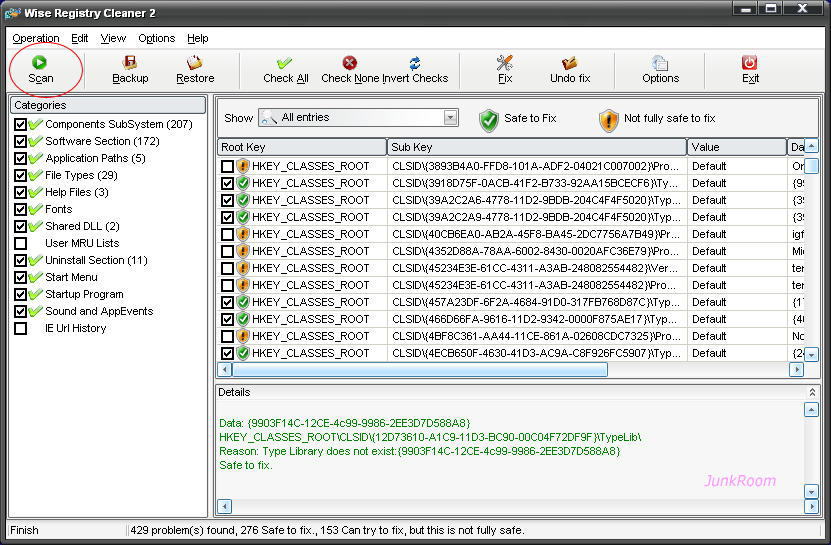Image resolution: width=831 pixels, height=545 pixels.
Task: Enable IE Url History category
Action: 21,328
